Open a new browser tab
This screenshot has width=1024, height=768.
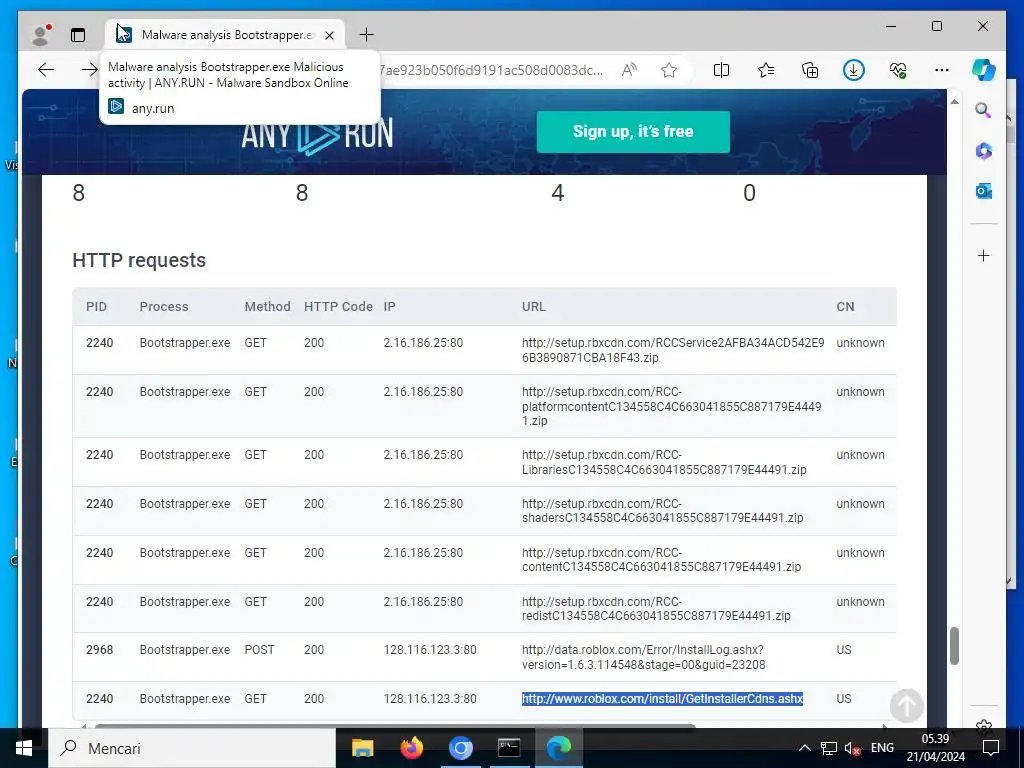click(x=367, y=35)
